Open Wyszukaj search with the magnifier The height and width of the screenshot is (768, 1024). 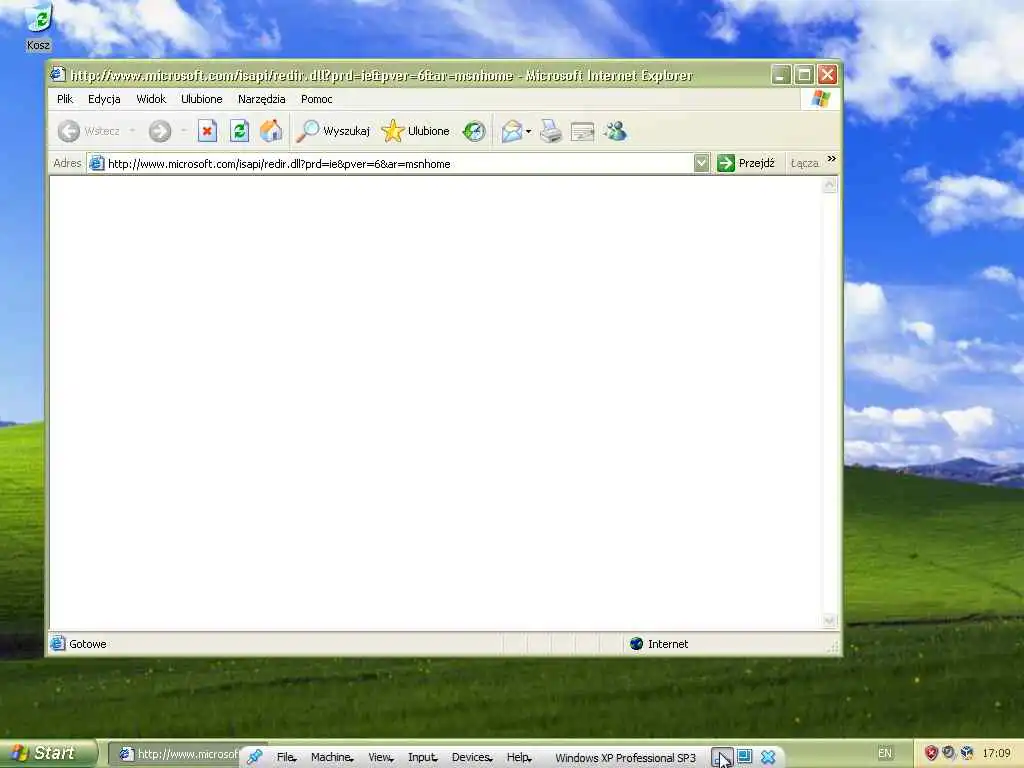(333, 131)
